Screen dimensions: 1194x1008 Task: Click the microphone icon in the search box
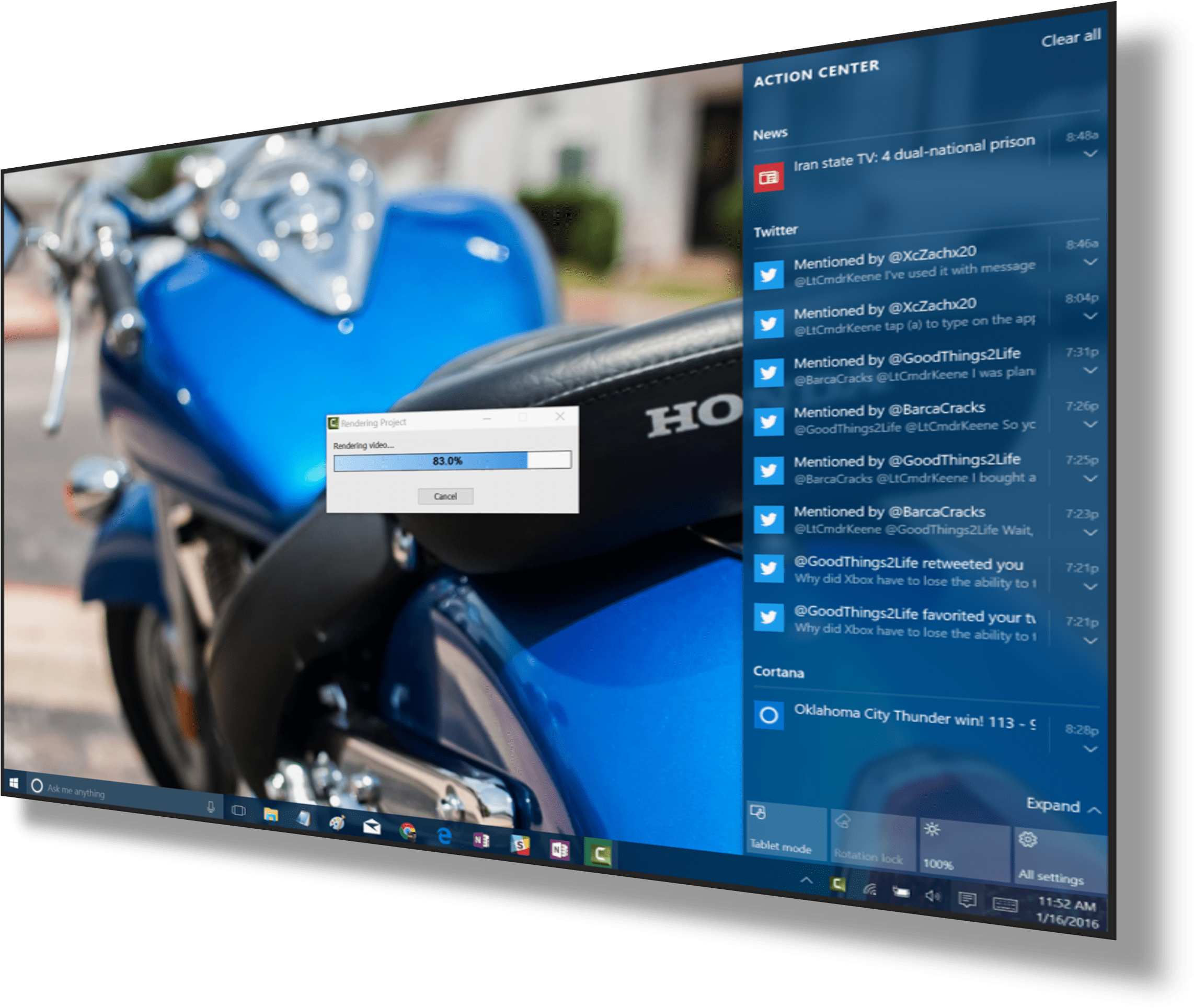click(x=211, y=807)
